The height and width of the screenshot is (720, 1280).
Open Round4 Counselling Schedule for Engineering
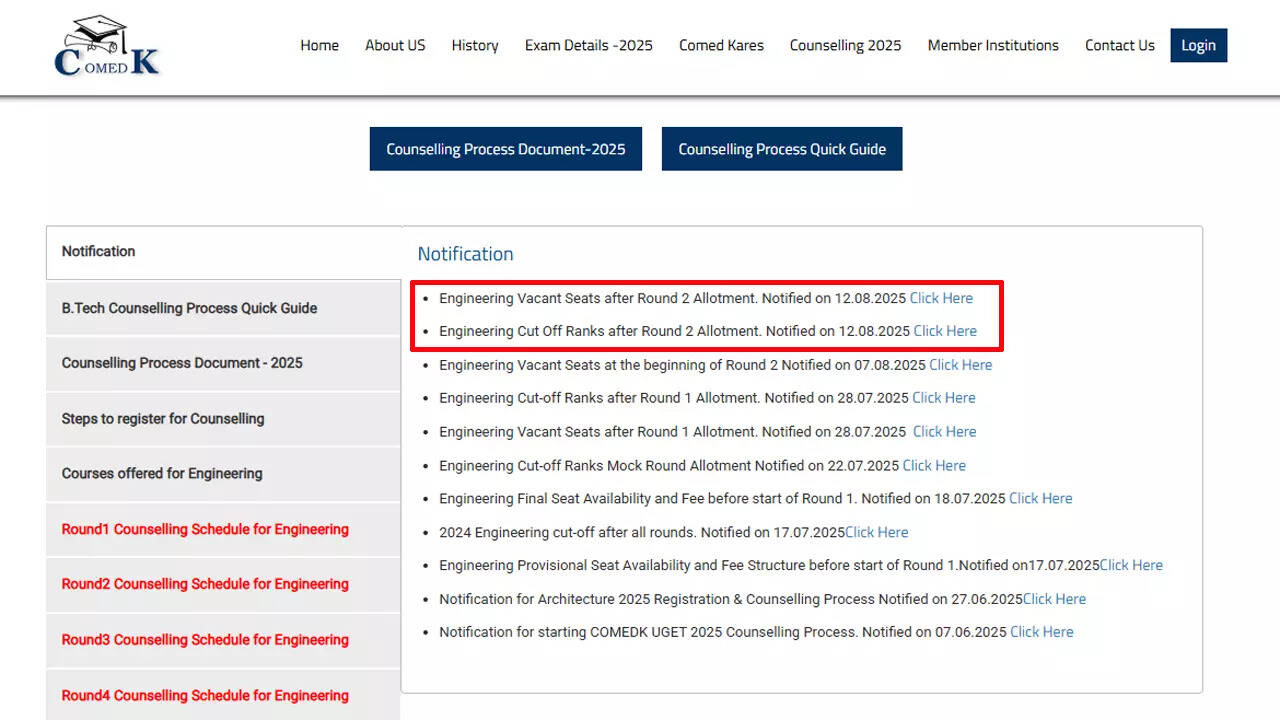tap(224, 695)
